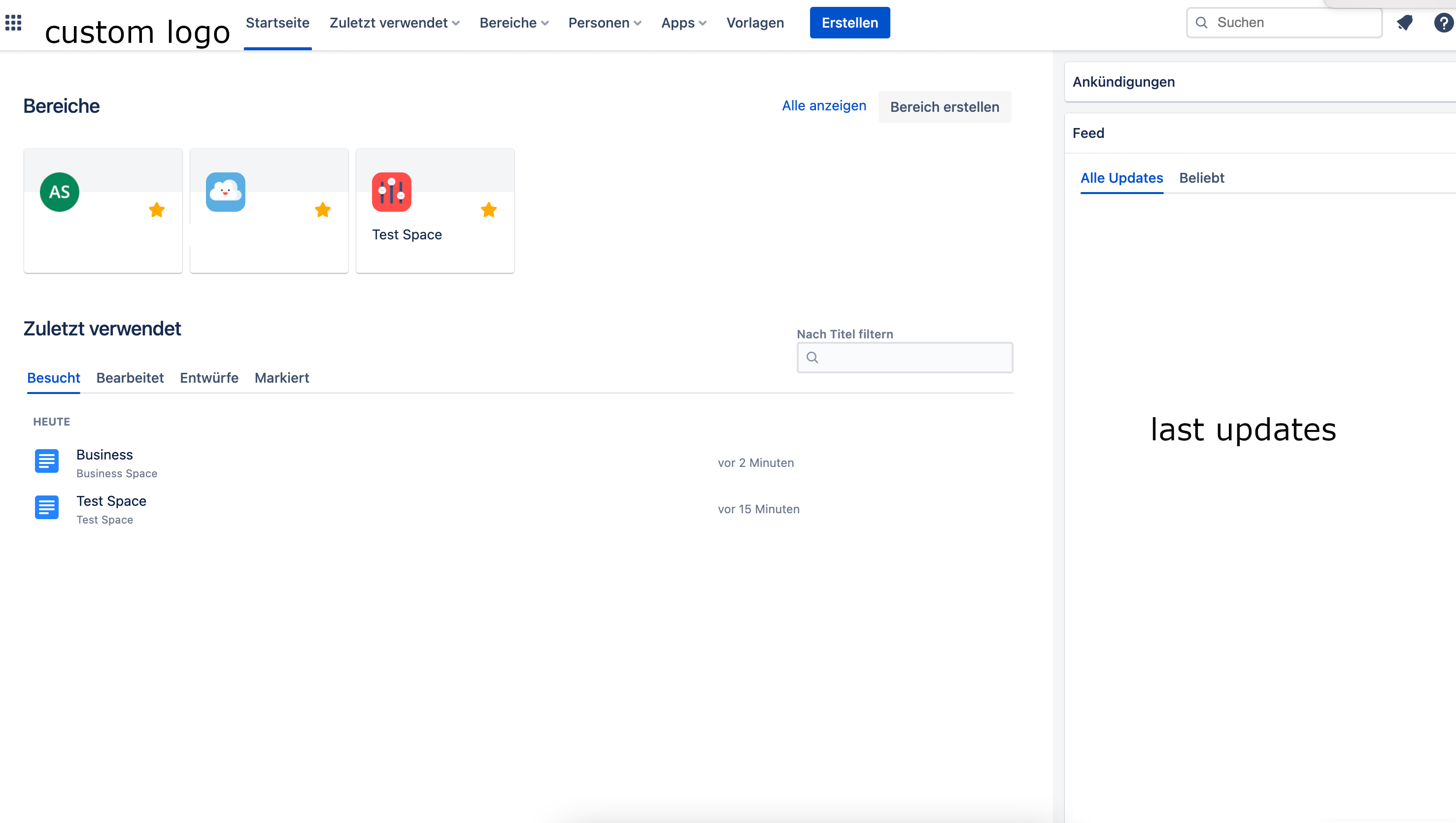Switch to the Entwürfe tab
Viewport: 1456px width, 823px height.
tap(209, 378)
